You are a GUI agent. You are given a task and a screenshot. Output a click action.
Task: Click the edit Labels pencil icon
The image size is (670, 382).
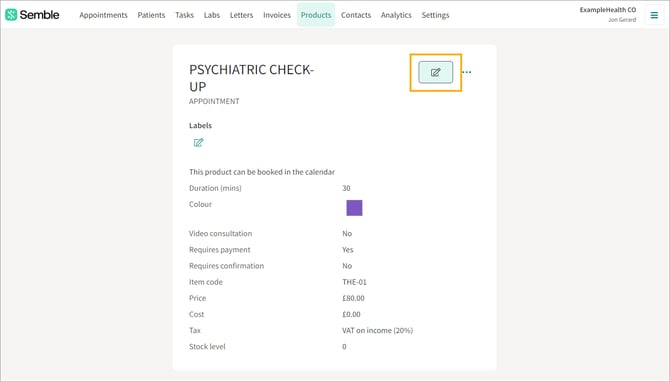pyautogui.click(x=198, y=142)
